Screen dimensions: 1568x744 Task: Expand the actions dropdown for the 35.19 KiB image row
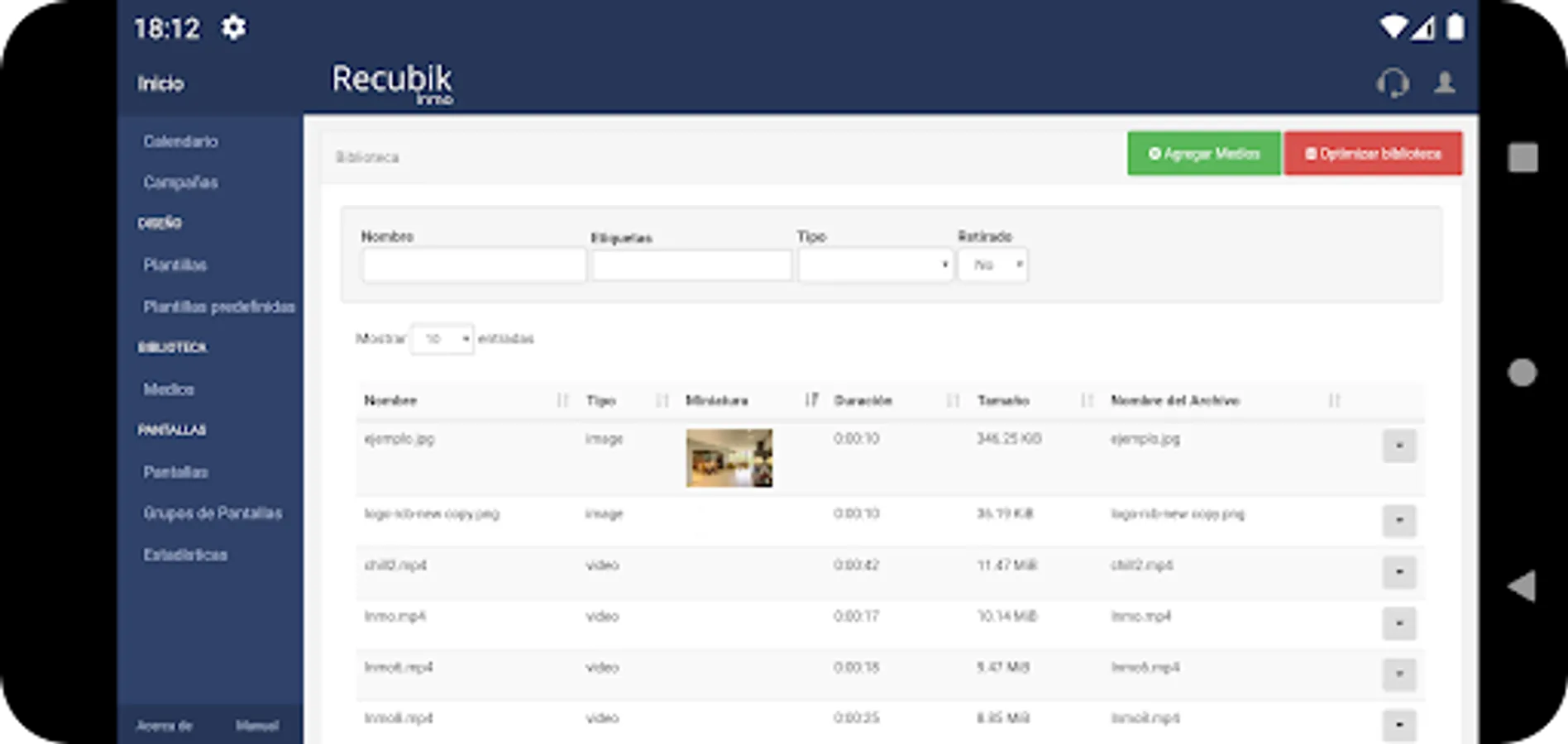click(1399, 521)
